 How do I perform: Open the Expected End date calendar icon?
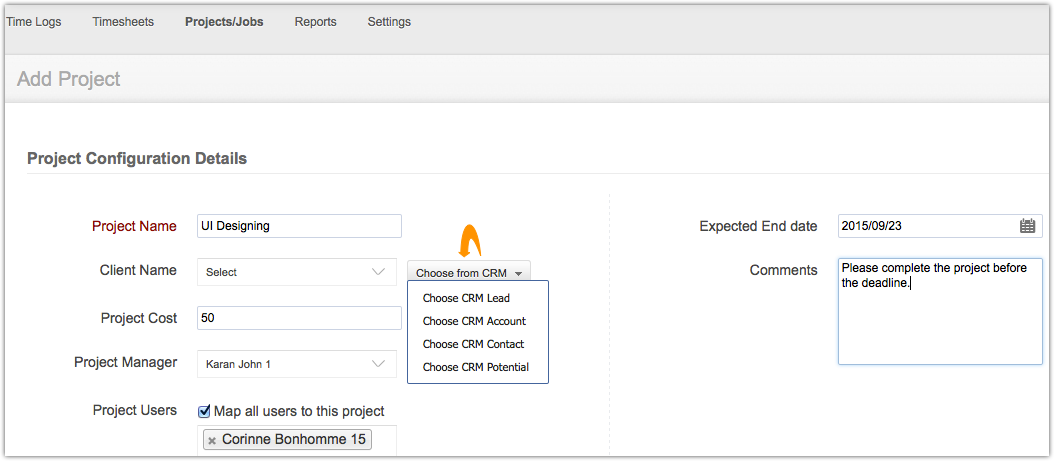[x=1027, y=226]
